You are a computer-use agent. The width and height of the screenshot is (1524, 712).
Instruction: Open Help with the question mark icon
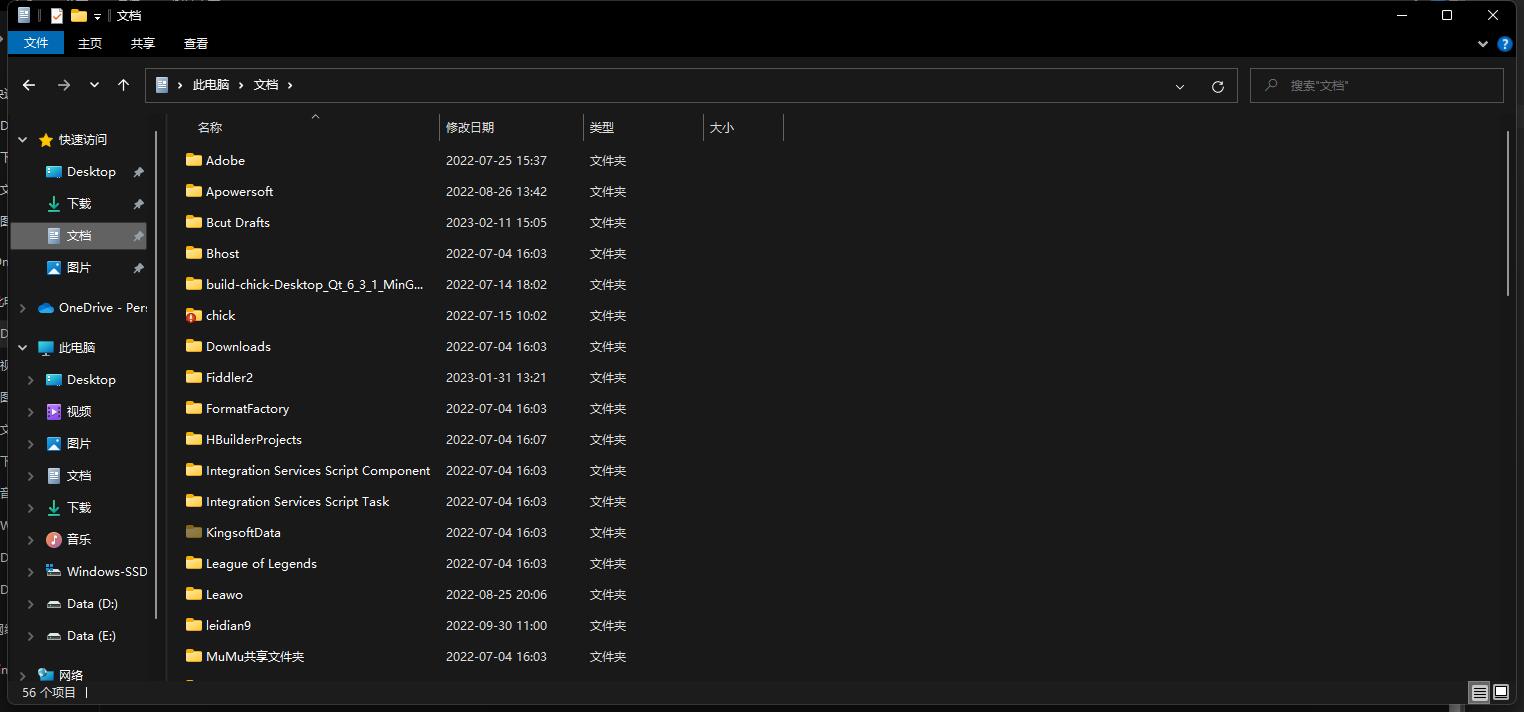(1504, 43)
